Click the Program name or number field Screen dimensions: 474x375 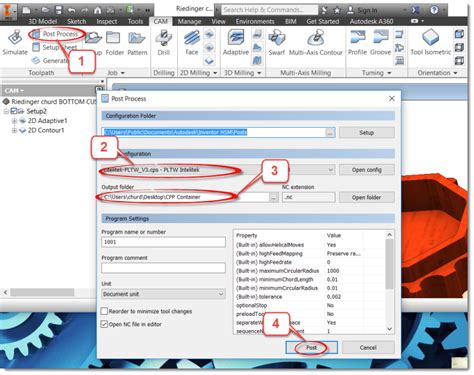pos(163,242)
